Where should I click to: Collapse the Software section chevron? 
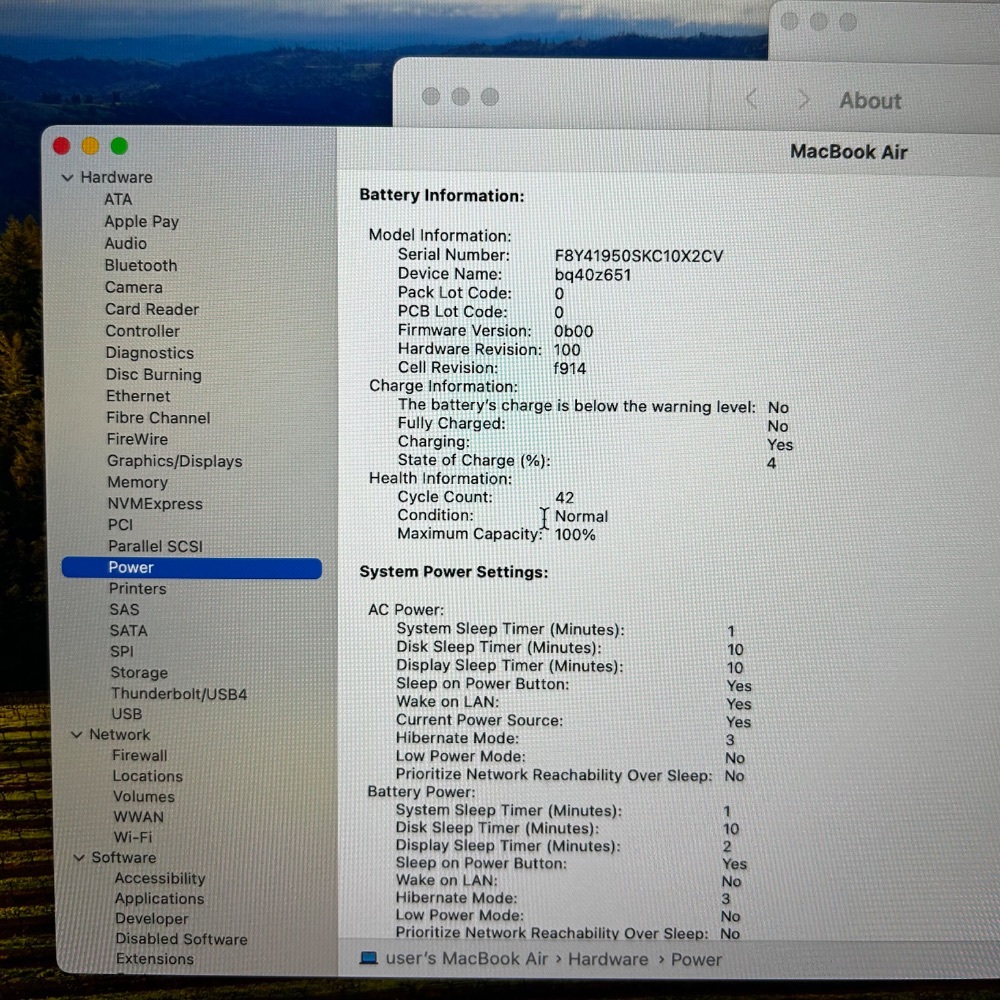pos(79,858)
